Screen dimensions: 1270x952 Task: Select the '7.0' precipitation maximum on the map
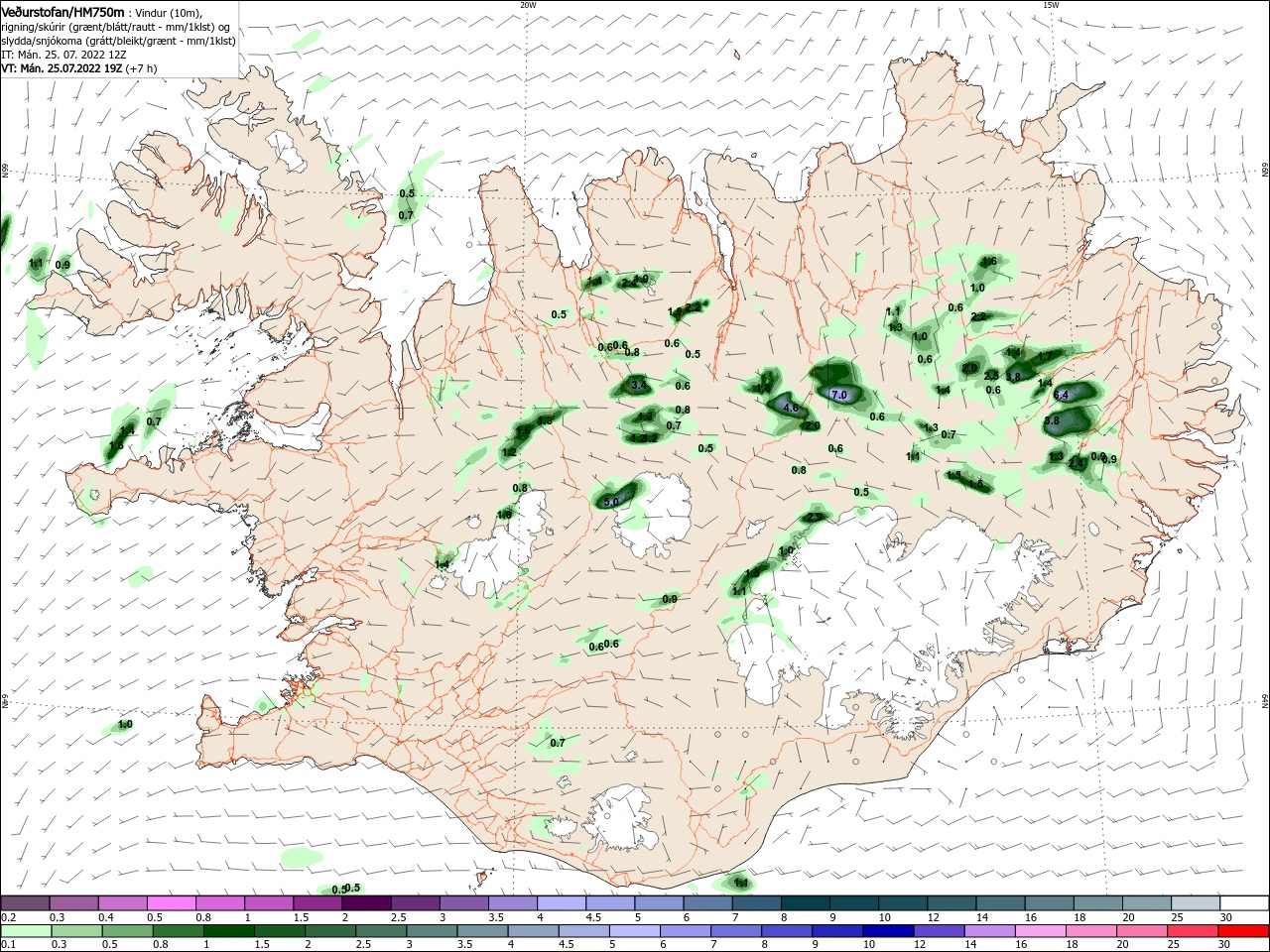pos(838,395)
